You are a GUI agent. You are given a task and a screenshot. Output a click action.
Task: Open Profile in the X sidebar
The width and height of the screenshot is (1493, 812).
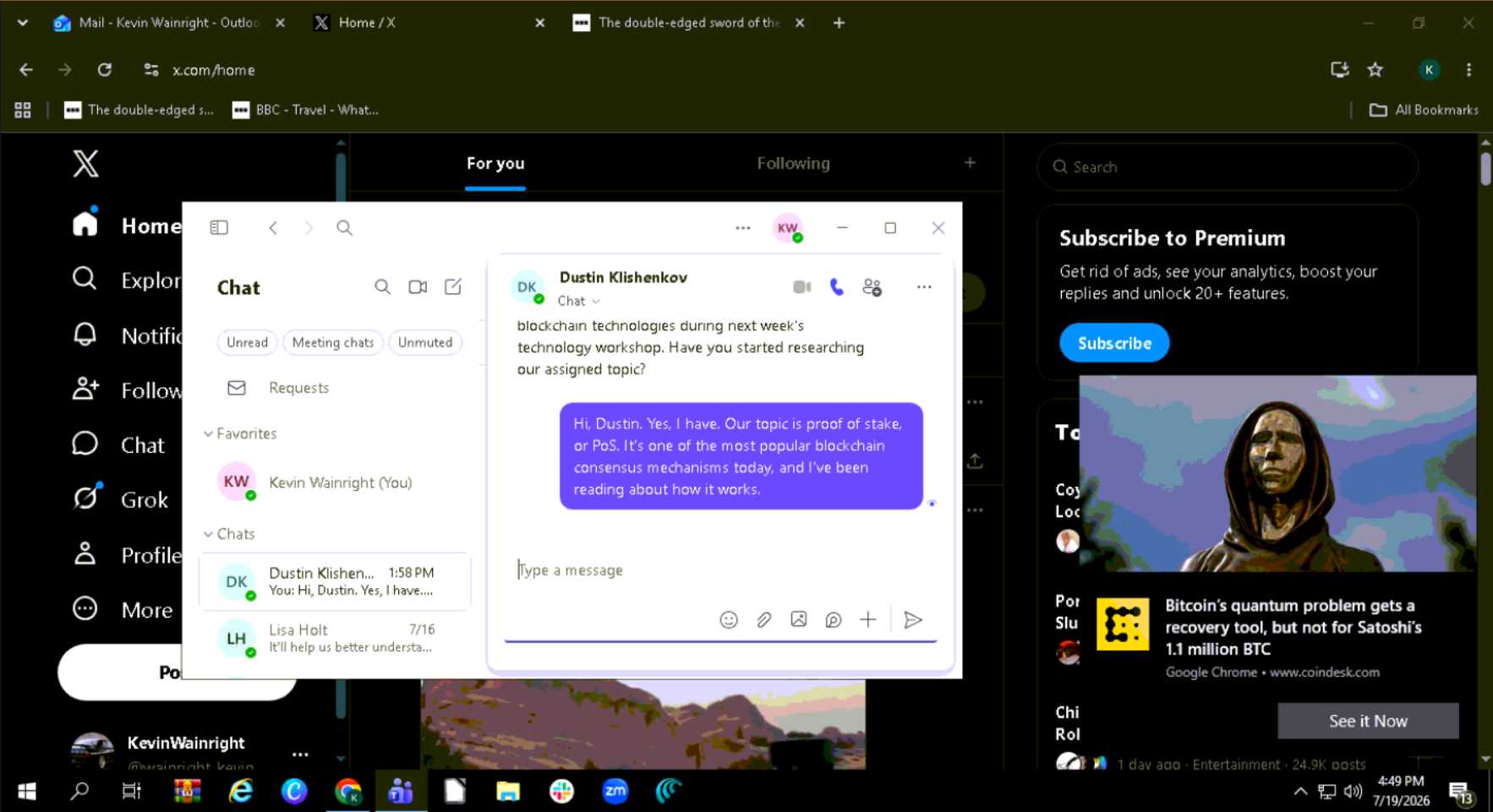click(127, 555)
